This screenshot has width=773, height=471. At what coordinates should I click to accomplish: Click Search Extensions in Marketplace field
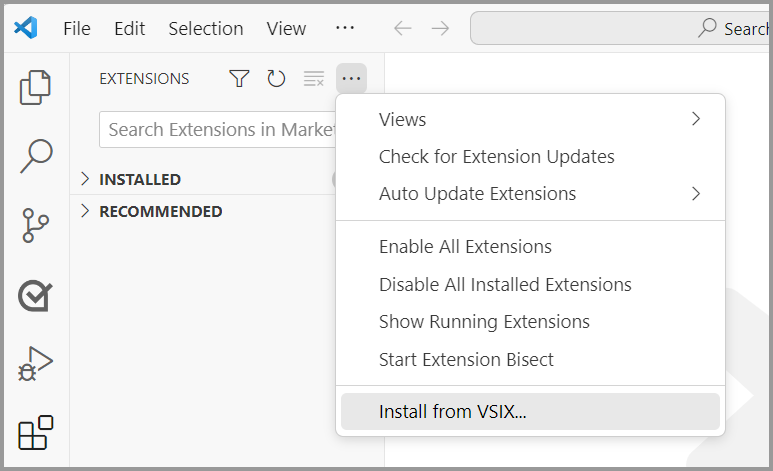click(220, 130)
